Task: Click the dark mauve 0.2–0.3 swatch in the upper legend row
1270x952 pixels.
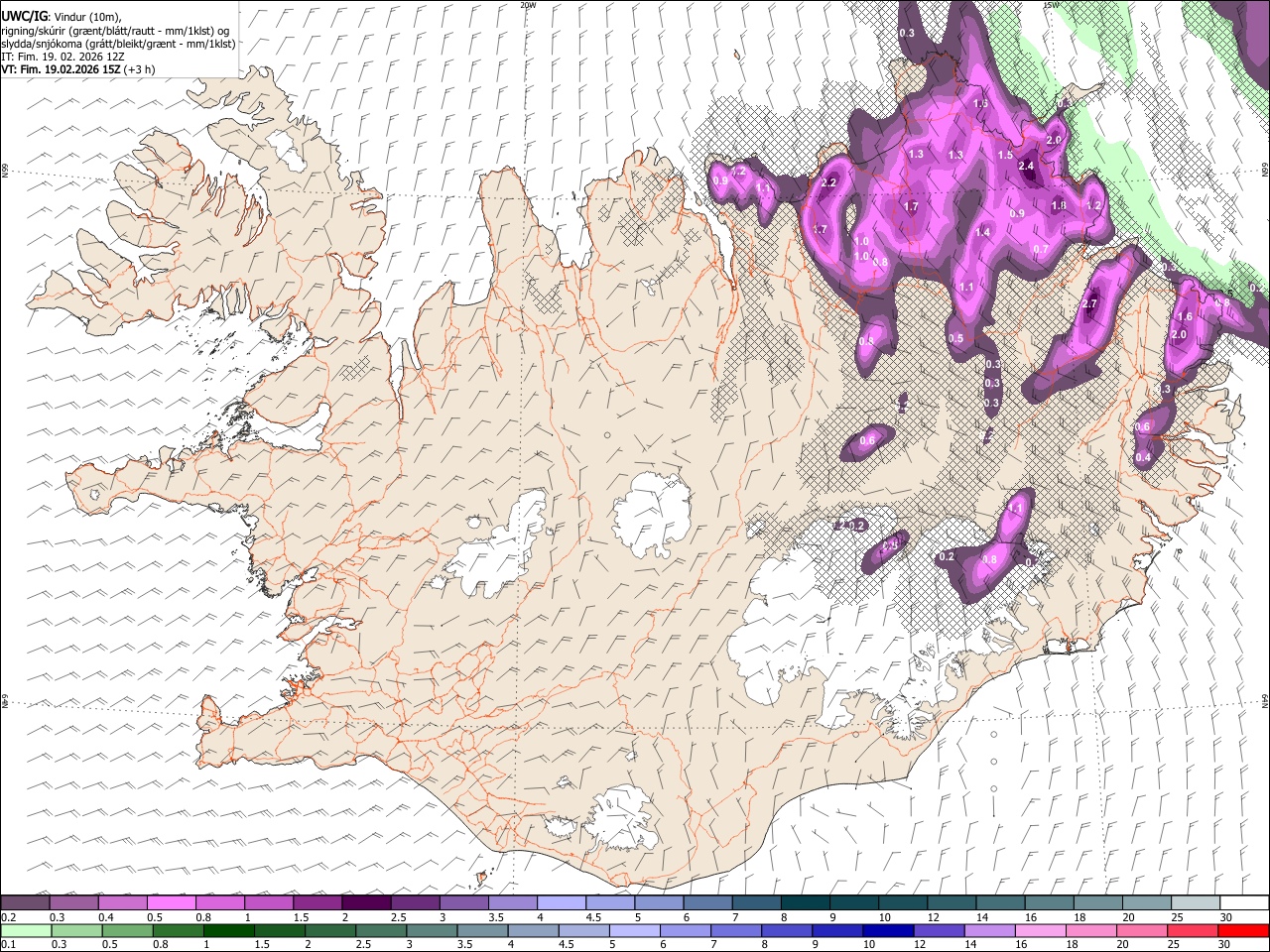Action: 26,902
